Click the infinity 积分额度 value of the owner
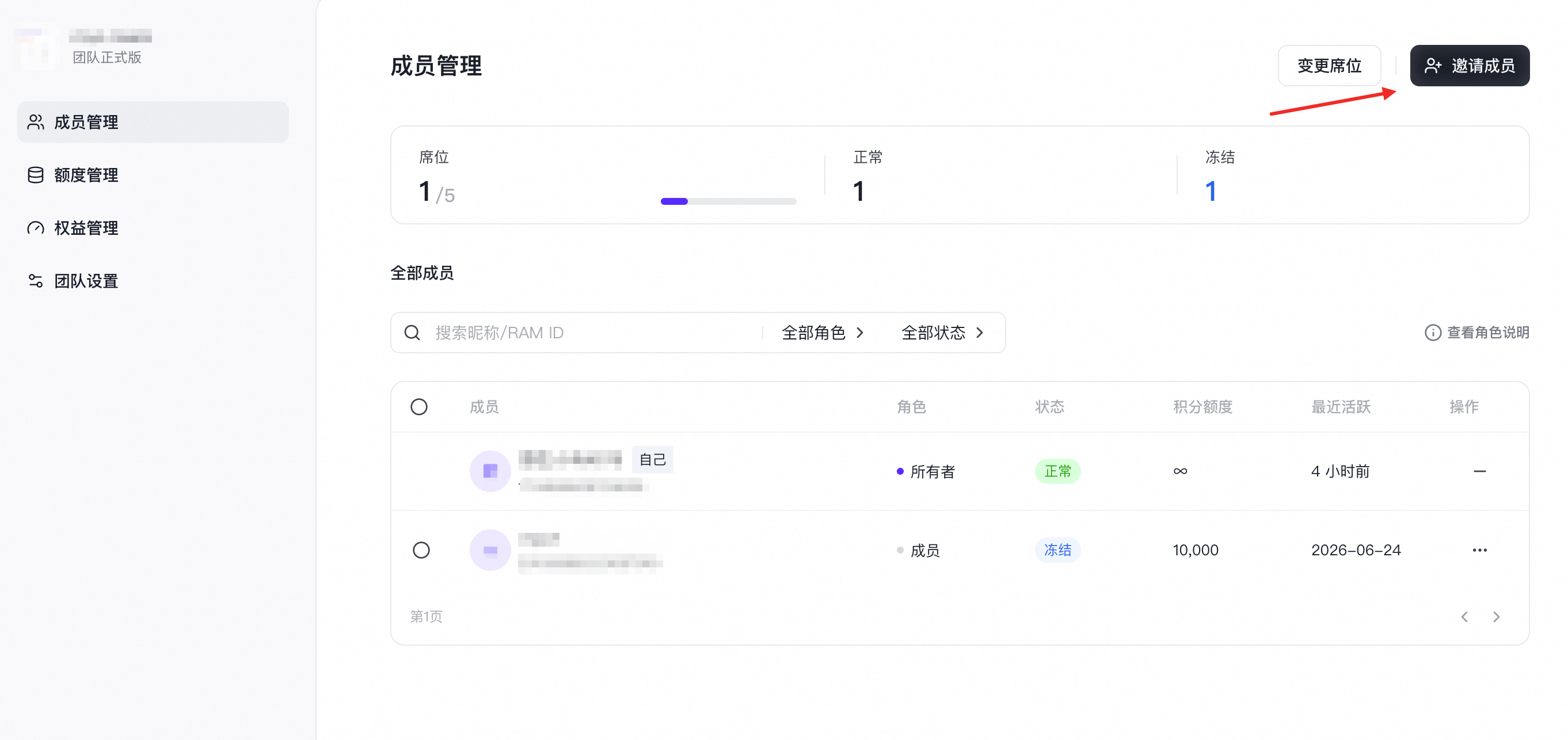Image resolution: width=1568 pixels, height=740 pixels. coord(1180,472)
